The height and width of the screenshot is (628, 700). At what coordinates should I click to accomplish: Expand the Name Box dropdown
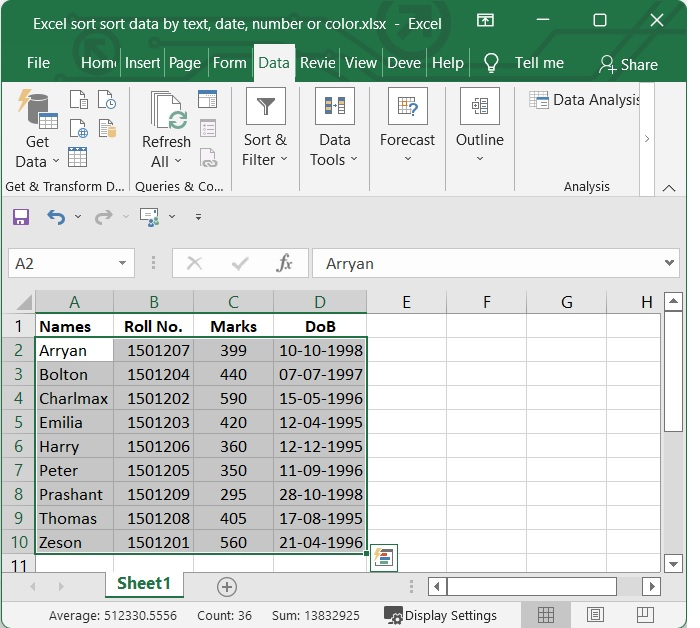click(123, 263)
